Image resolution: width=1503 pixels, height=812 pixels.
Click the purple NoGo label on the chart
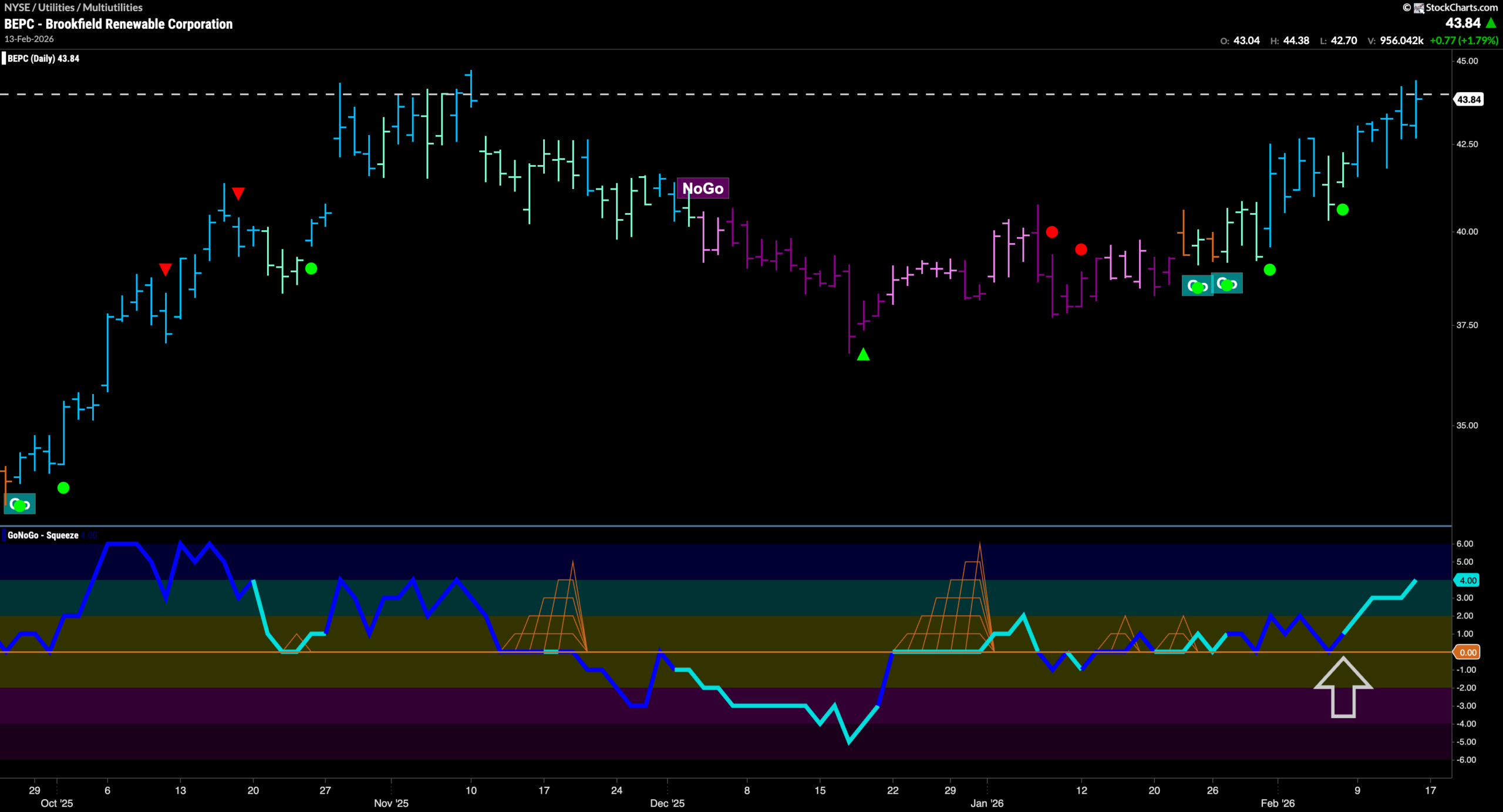(703, 188)
